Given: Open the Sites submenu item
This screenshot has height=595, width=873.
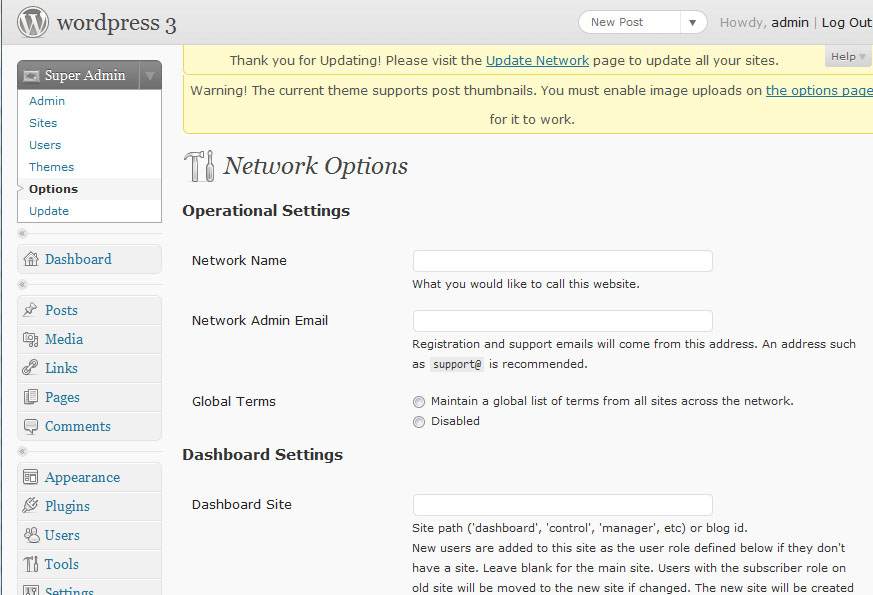Looking at the screenshot, I should (x=43, y=123).
